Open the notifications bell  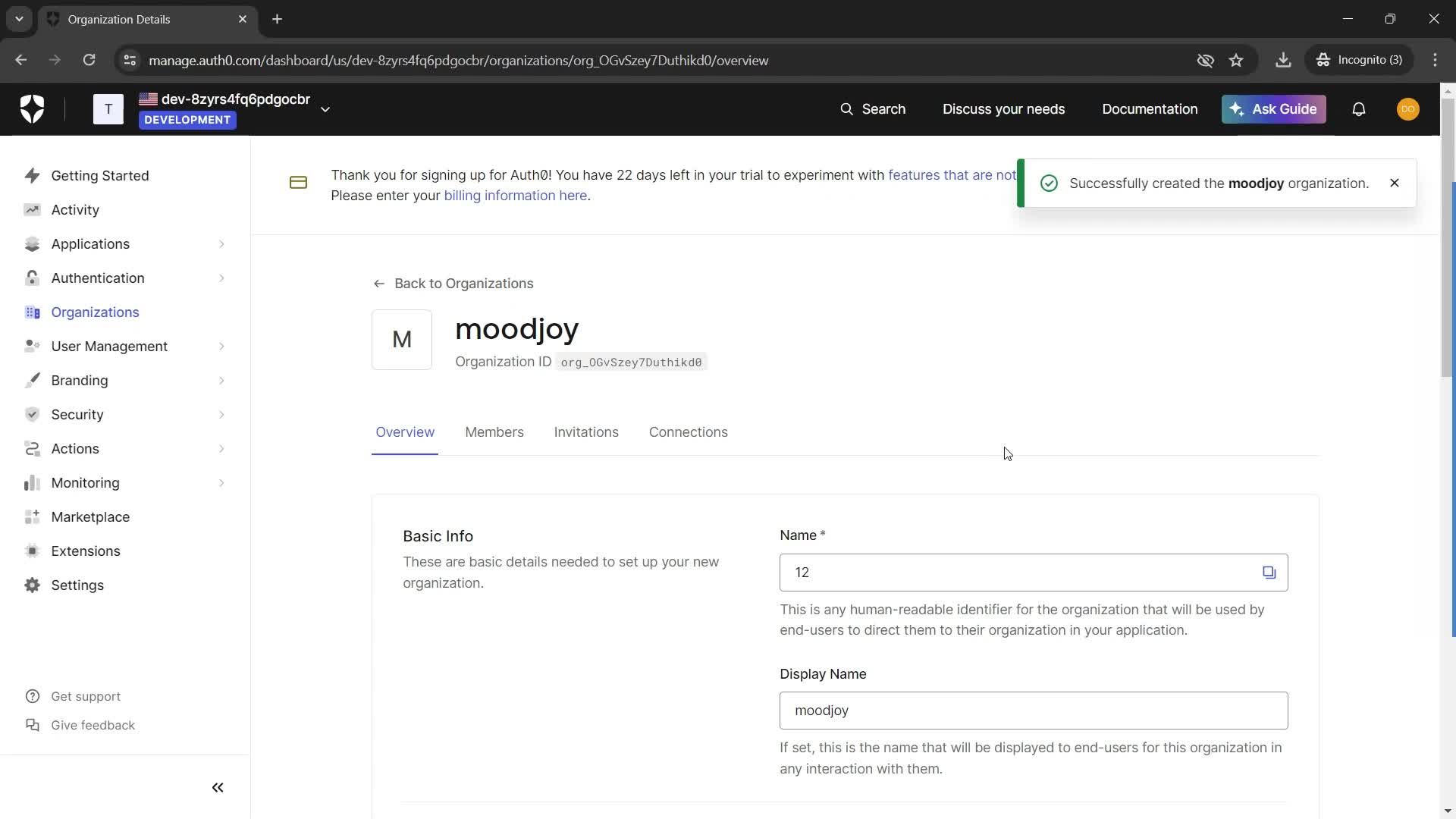pos(1358,109)
